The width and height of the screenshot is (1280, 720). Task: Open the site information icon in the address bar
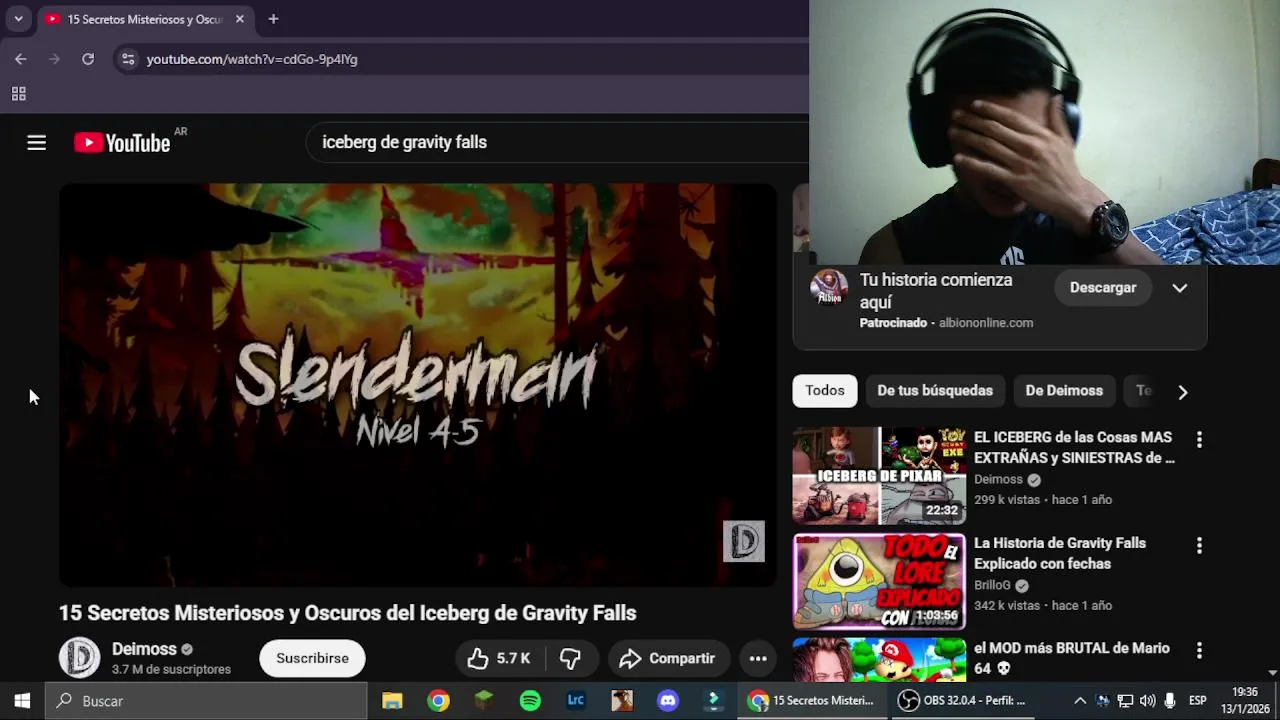tap(128, 59)
